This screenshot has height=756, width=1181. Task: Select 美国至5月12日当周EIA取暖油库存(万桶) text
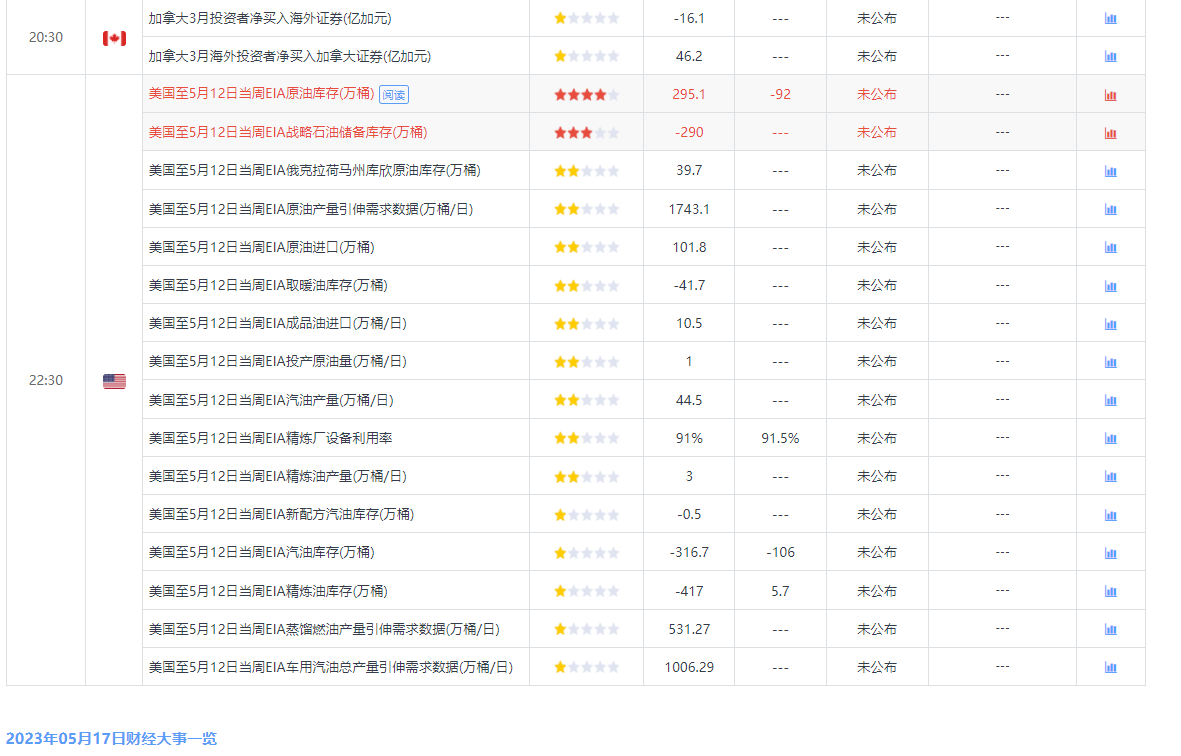(268, 285)
